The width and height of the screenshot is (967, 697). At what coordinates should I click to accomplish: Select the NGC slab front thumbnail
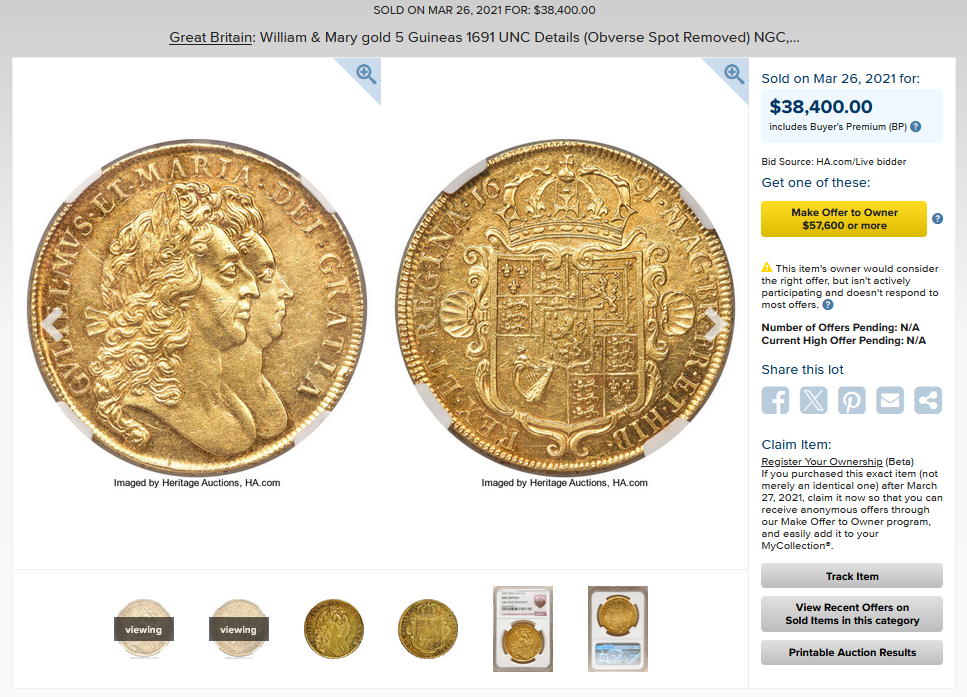click(x=523, y=629)
